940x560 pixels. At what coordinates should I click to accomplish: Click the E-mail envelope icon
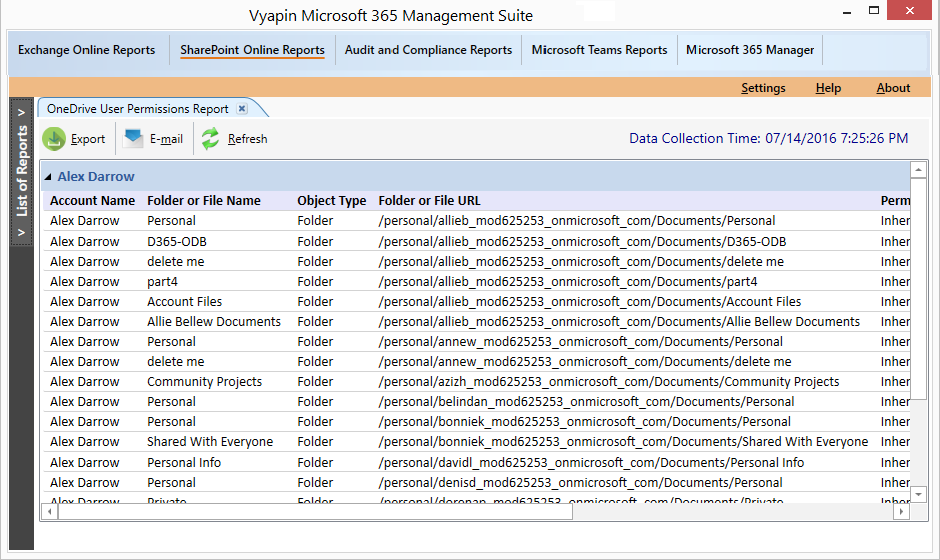[133, 139]
